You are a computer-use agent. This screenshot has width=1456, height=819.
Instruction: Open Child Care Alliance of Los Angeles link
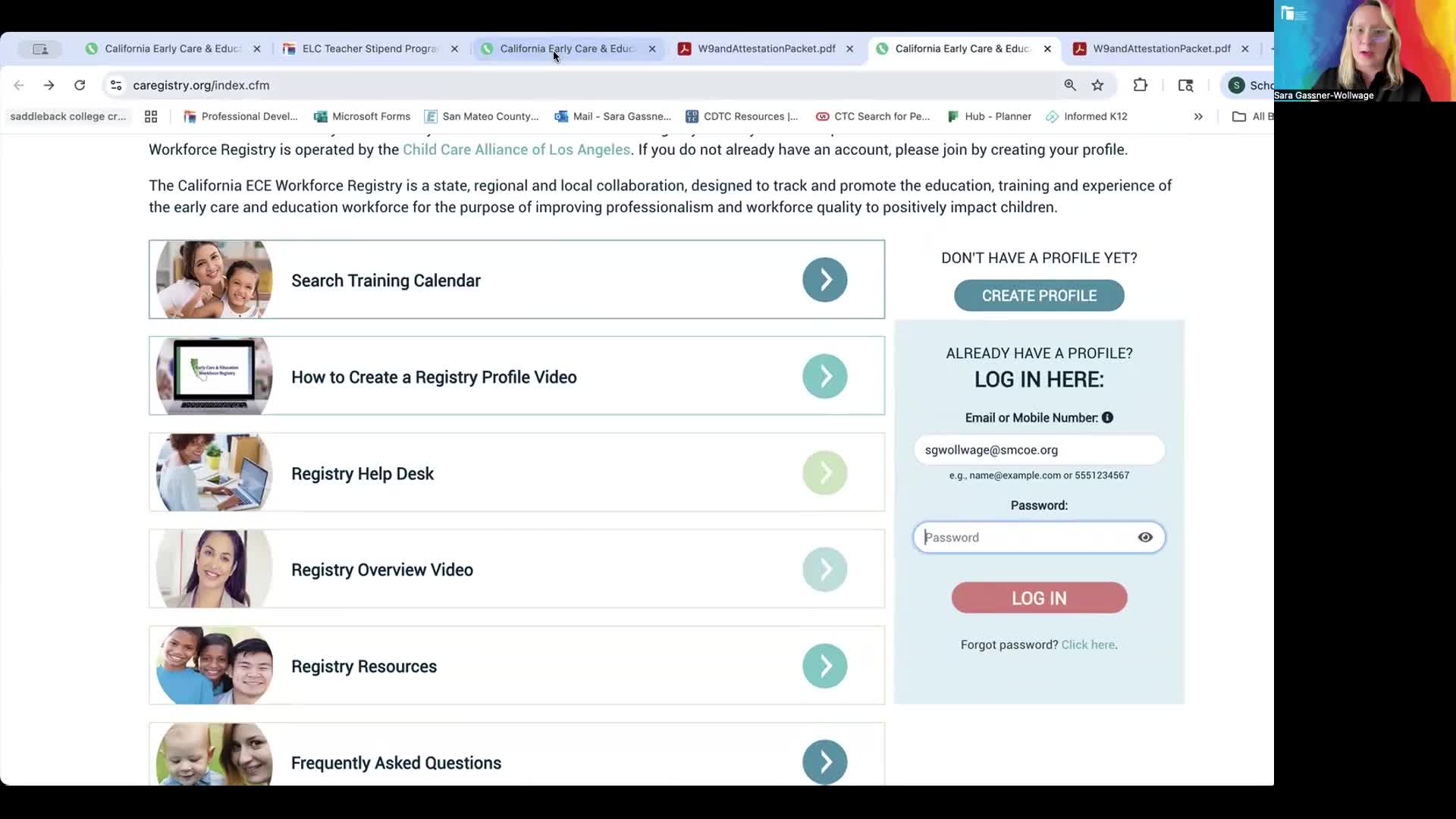pyautogui.click(x=516, y=149)
